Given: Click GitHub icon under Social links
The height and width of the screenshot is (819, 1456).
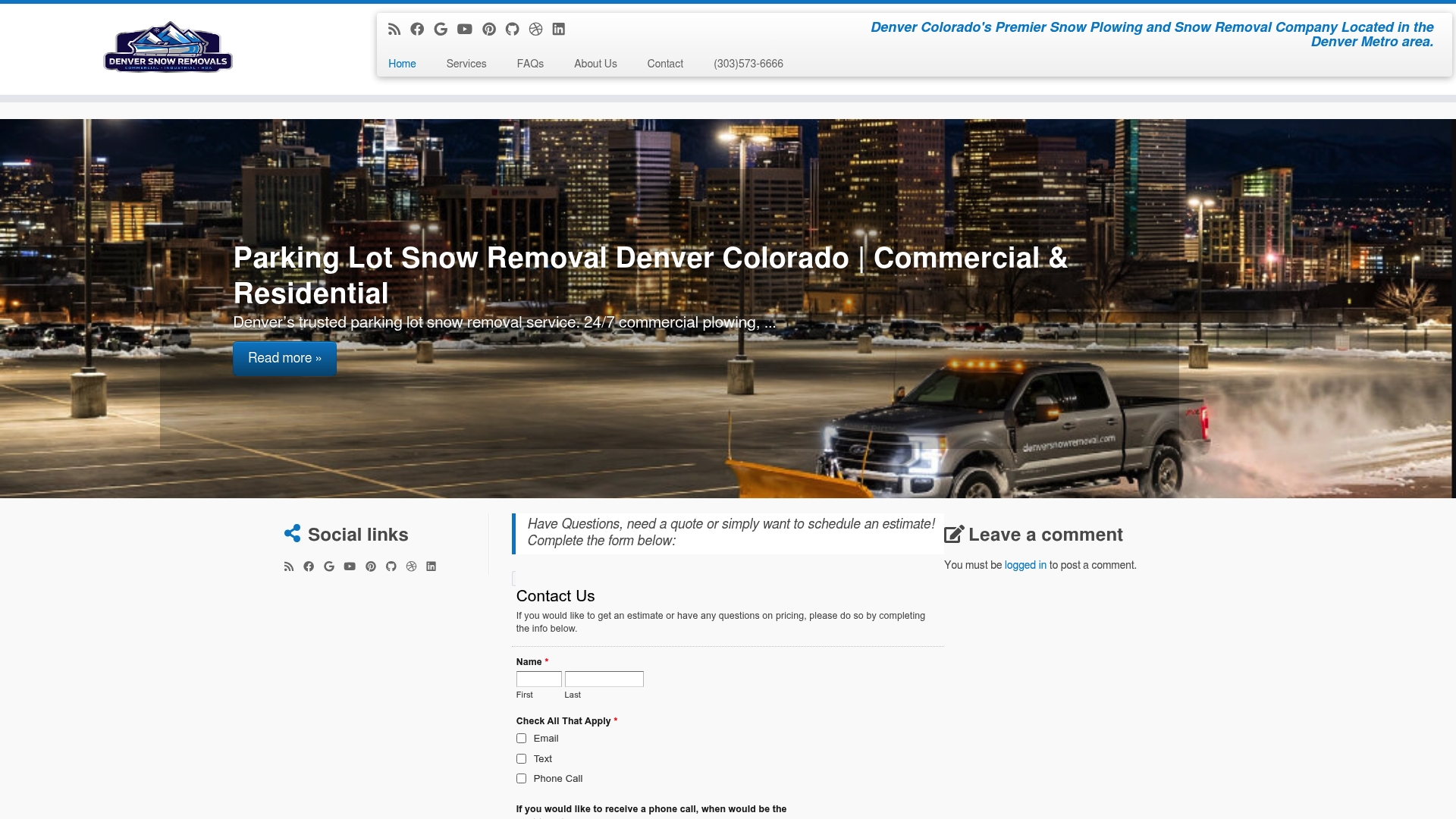Looking at the screenshot, I should [x=391, y=566].
